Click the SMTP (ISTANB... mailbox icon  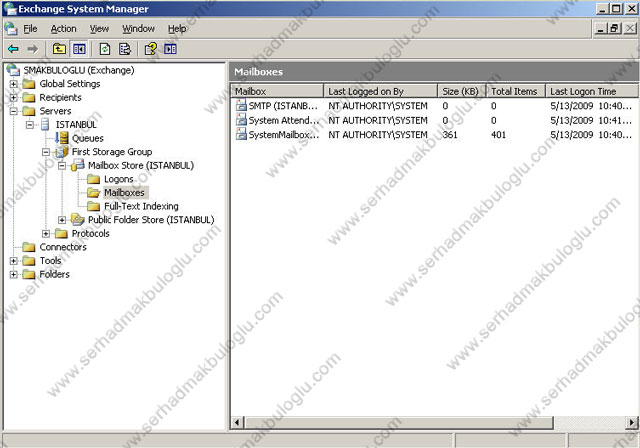pos(241,106)
